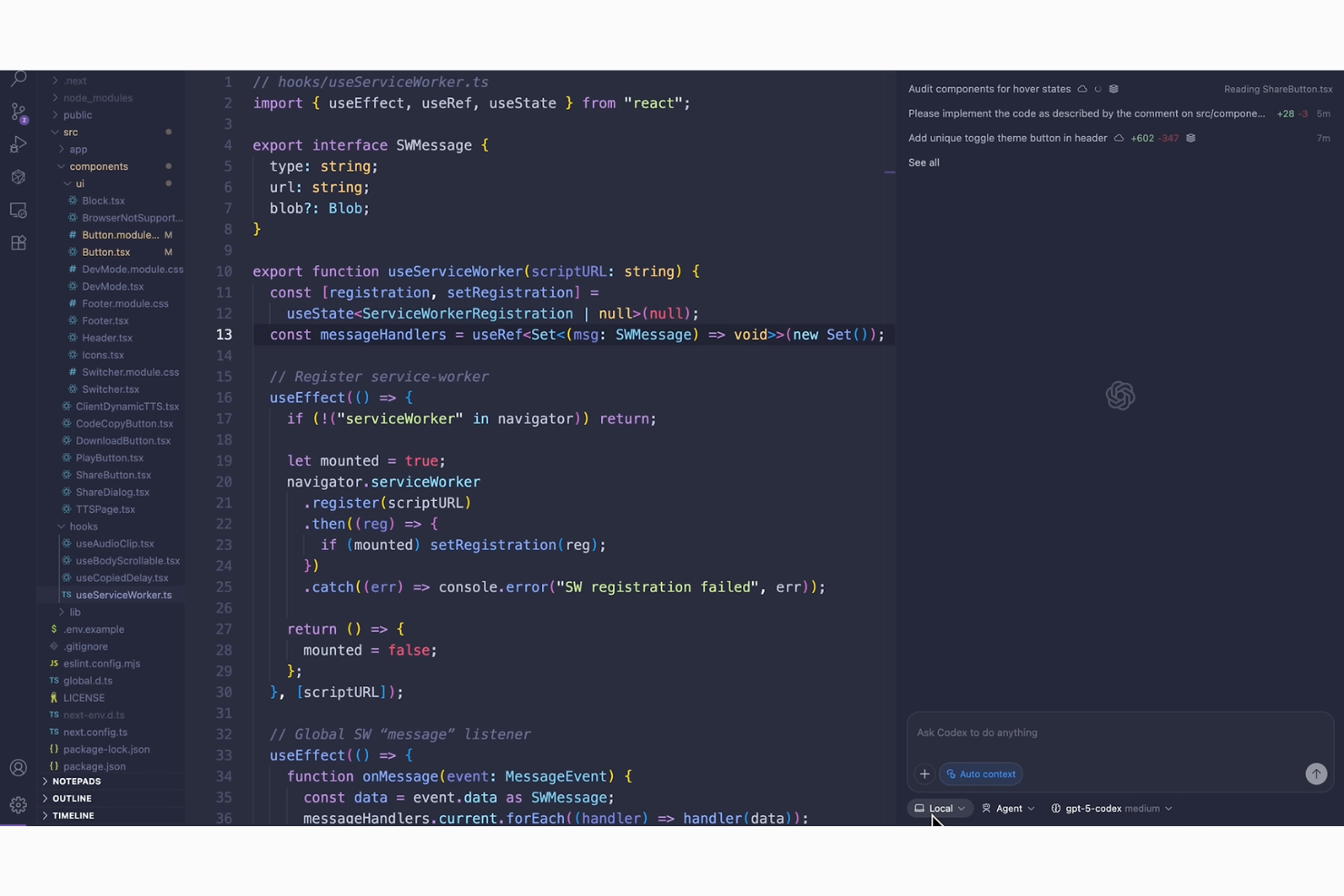Select useServiceWorker.ts in explorer
The height and width of the screenshot is (896, 1344).
(124, 596)
